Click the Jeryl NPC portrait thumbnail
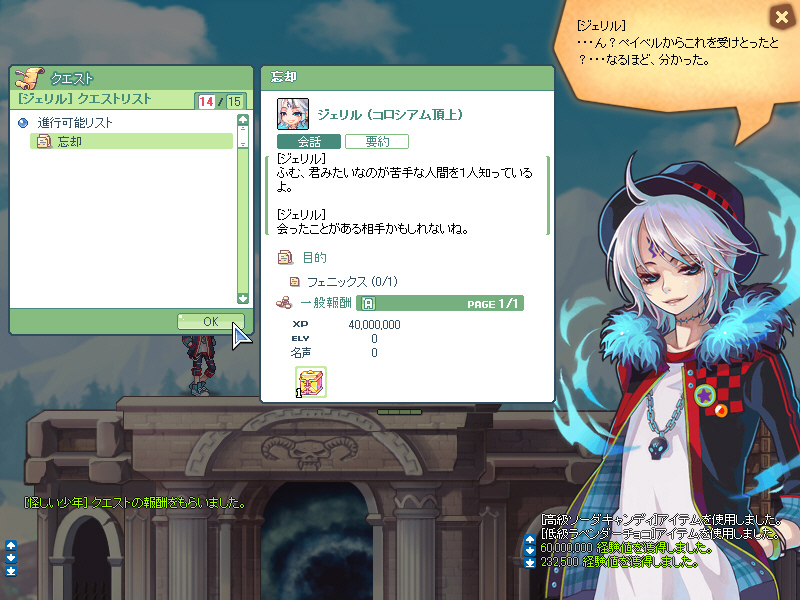The image size is (800, 600). [293, 114]
